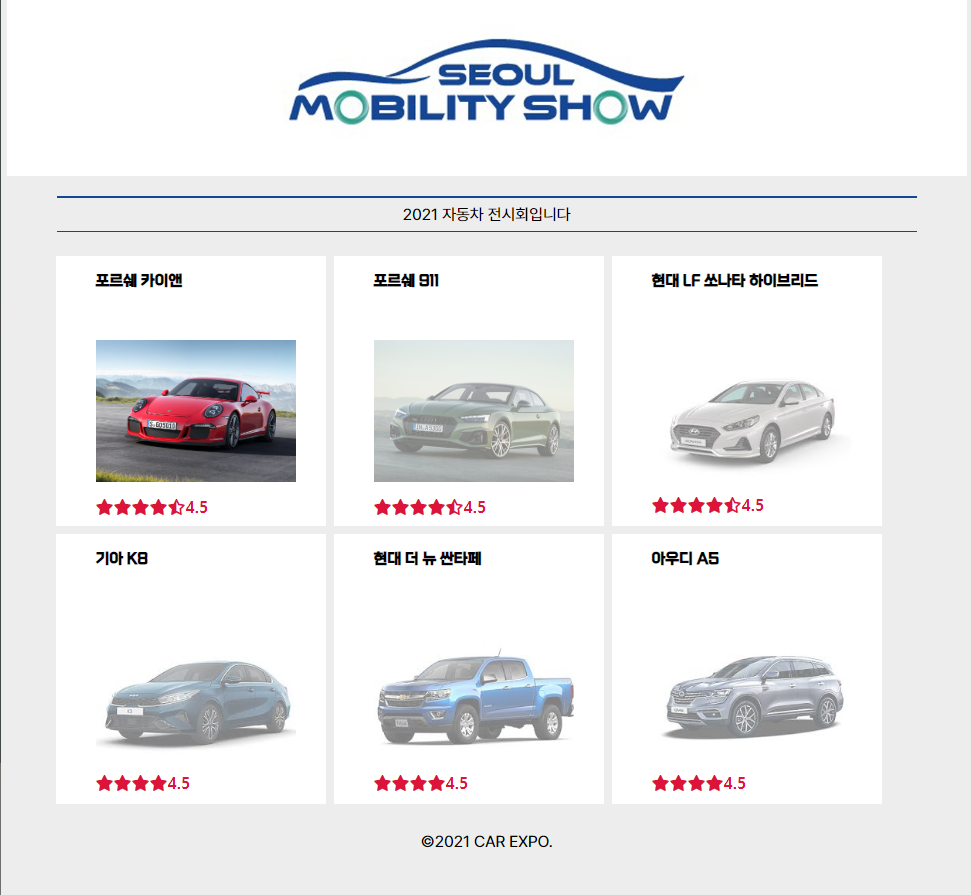The image size is (971, 895).
Task: Click the 4.5 rating of 쏘나타 하이브리드
Action: coord(753,505)
